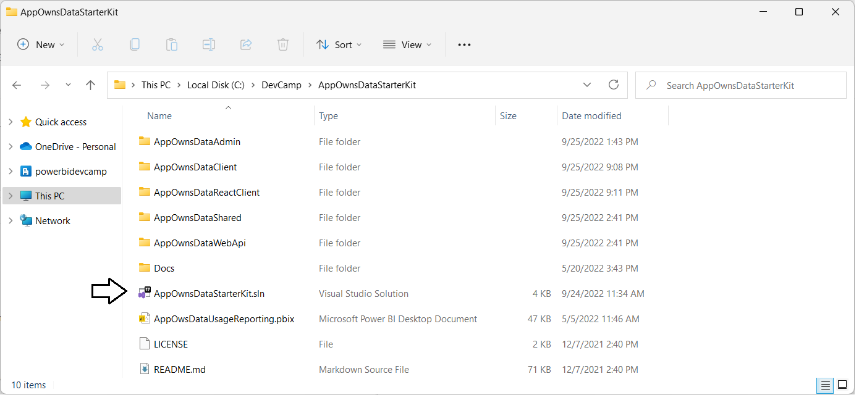
Task: Select AppOwsDataUsageReporting.pbix file name
Action: pos(224,319)
